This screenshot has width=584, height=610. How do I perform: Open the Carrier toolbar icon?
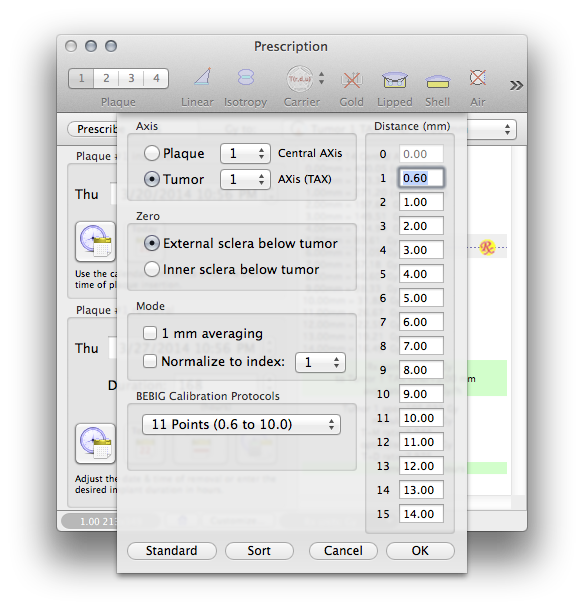click(x=300, y=79)
